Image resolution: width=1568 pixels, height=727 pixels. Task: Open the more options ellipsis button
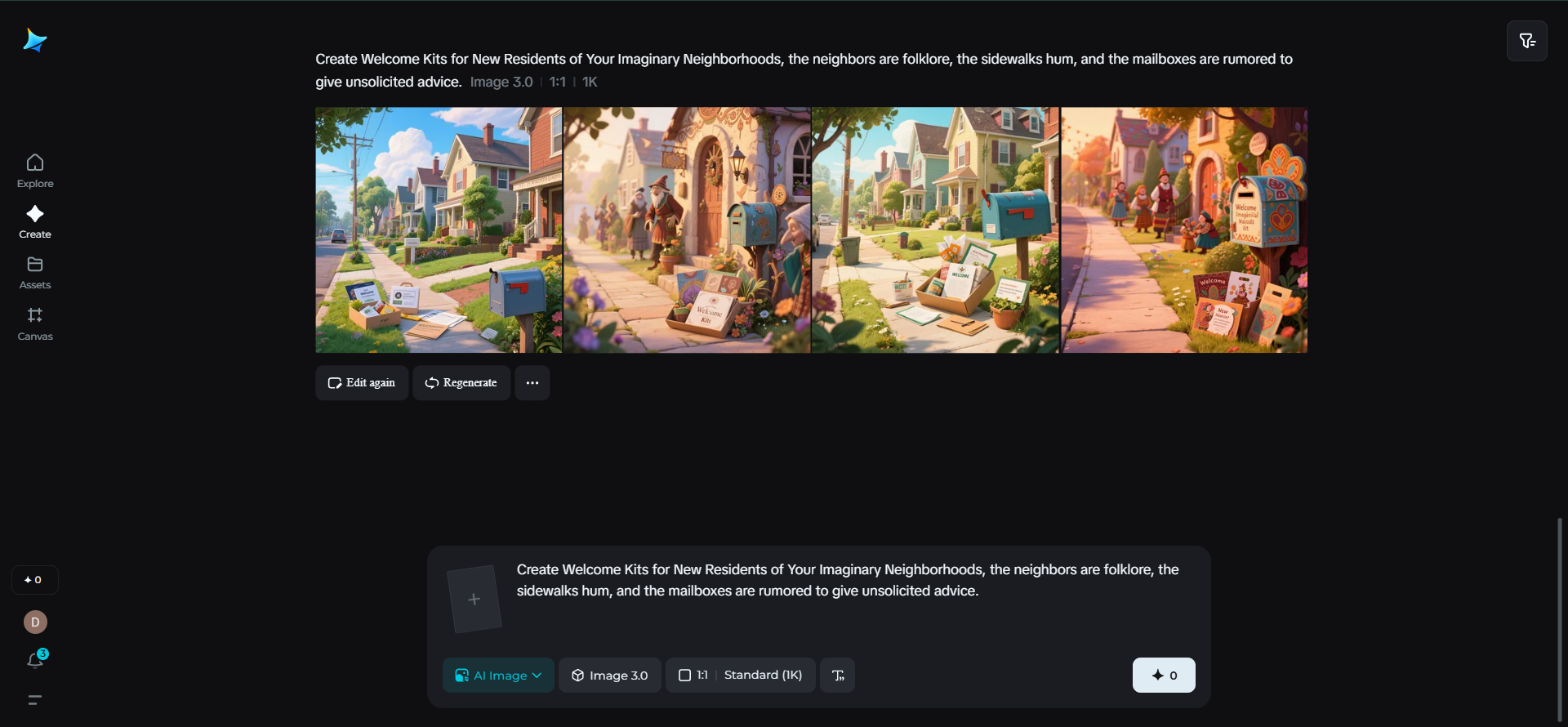click(x=532, y=383)
